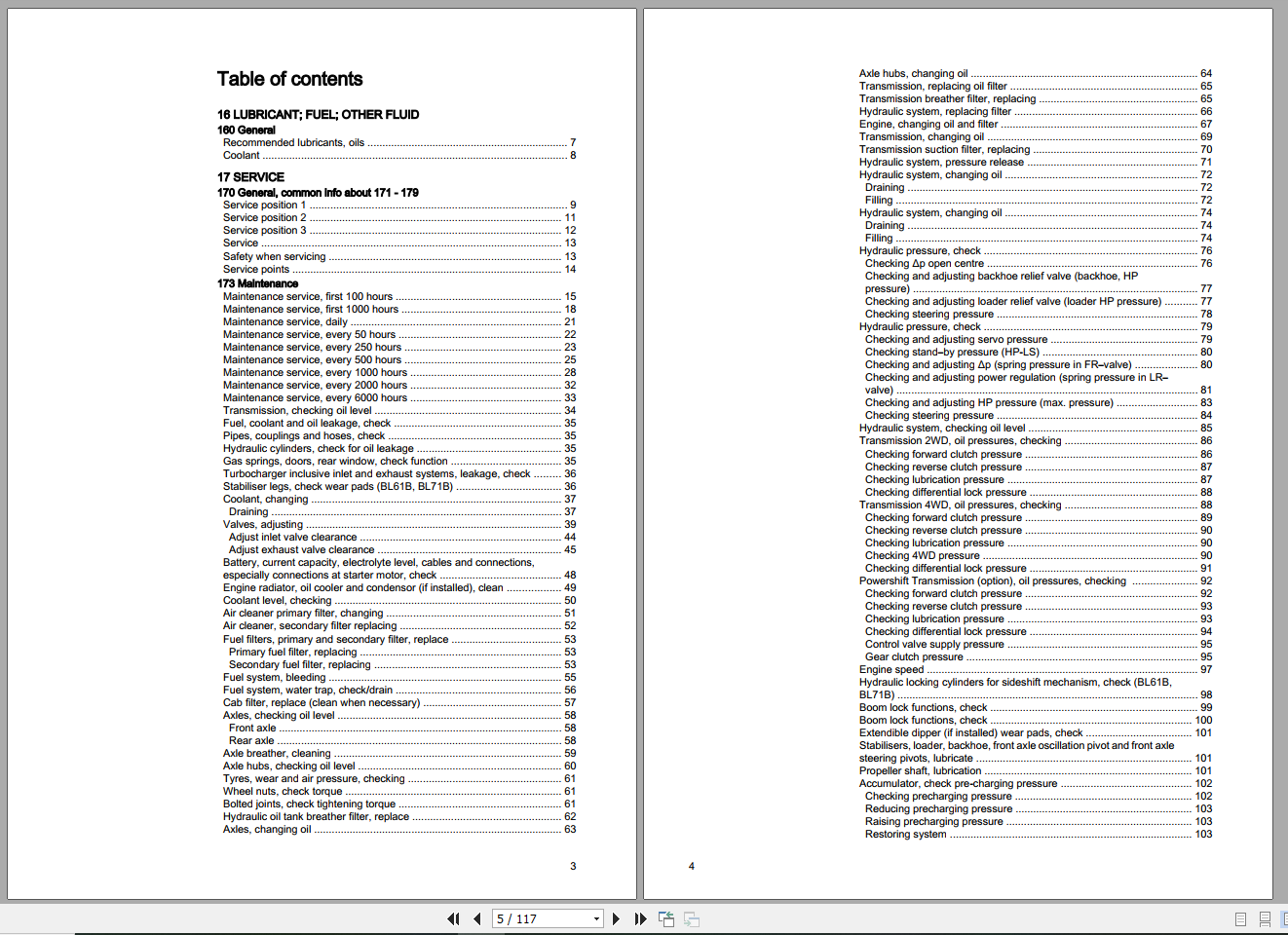Select the two-page facing layout icon

[x=1284, y=918]
